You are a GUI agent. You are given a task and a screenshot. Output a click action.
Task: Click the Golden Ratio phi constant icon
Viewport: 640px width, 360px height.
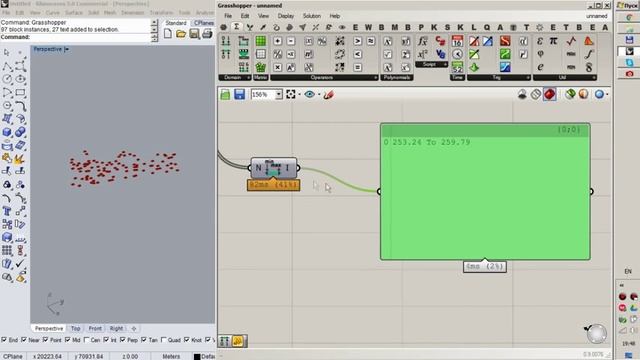point(540,54)
